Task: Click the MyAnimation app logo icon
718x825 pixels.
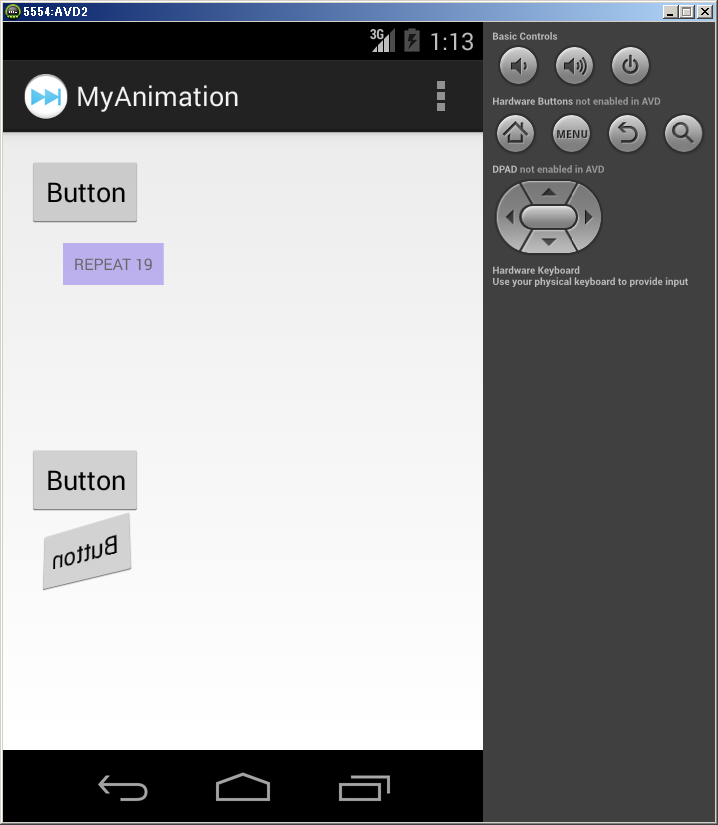Action: tap(46, 96)
